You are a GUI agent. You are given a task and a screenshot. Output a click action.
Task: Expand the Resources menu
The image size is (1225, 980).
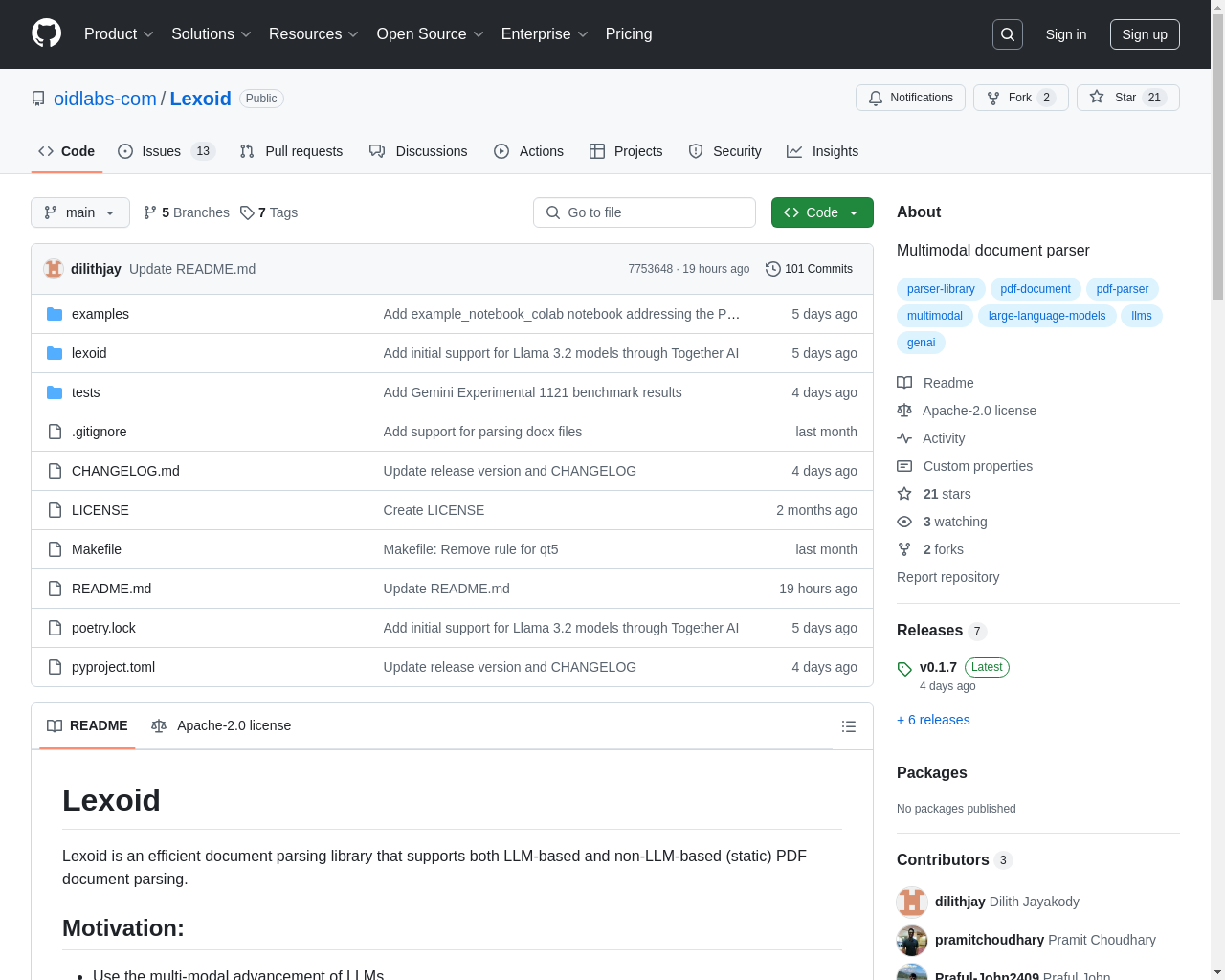[x=314, y=34]
